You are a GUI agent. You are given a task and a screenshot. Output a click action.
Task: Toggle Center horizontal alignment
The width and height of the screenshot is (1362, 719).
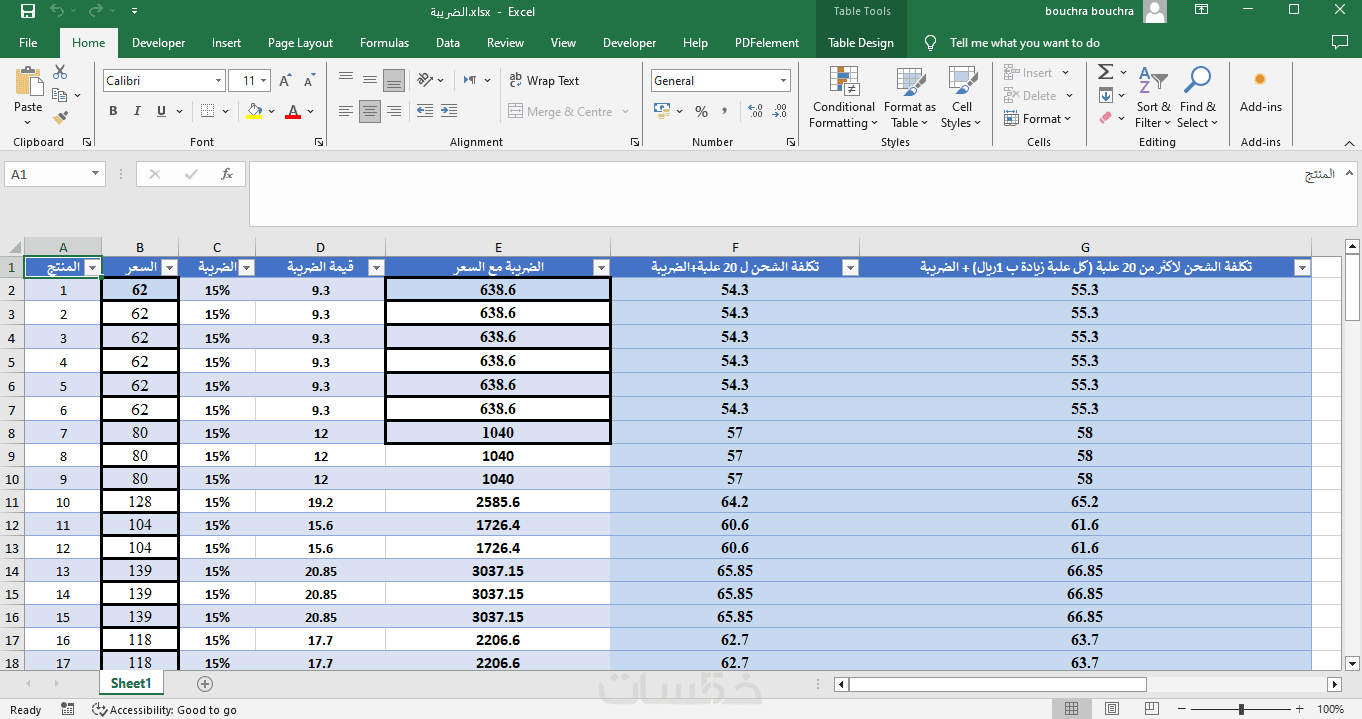coord(370,111)
